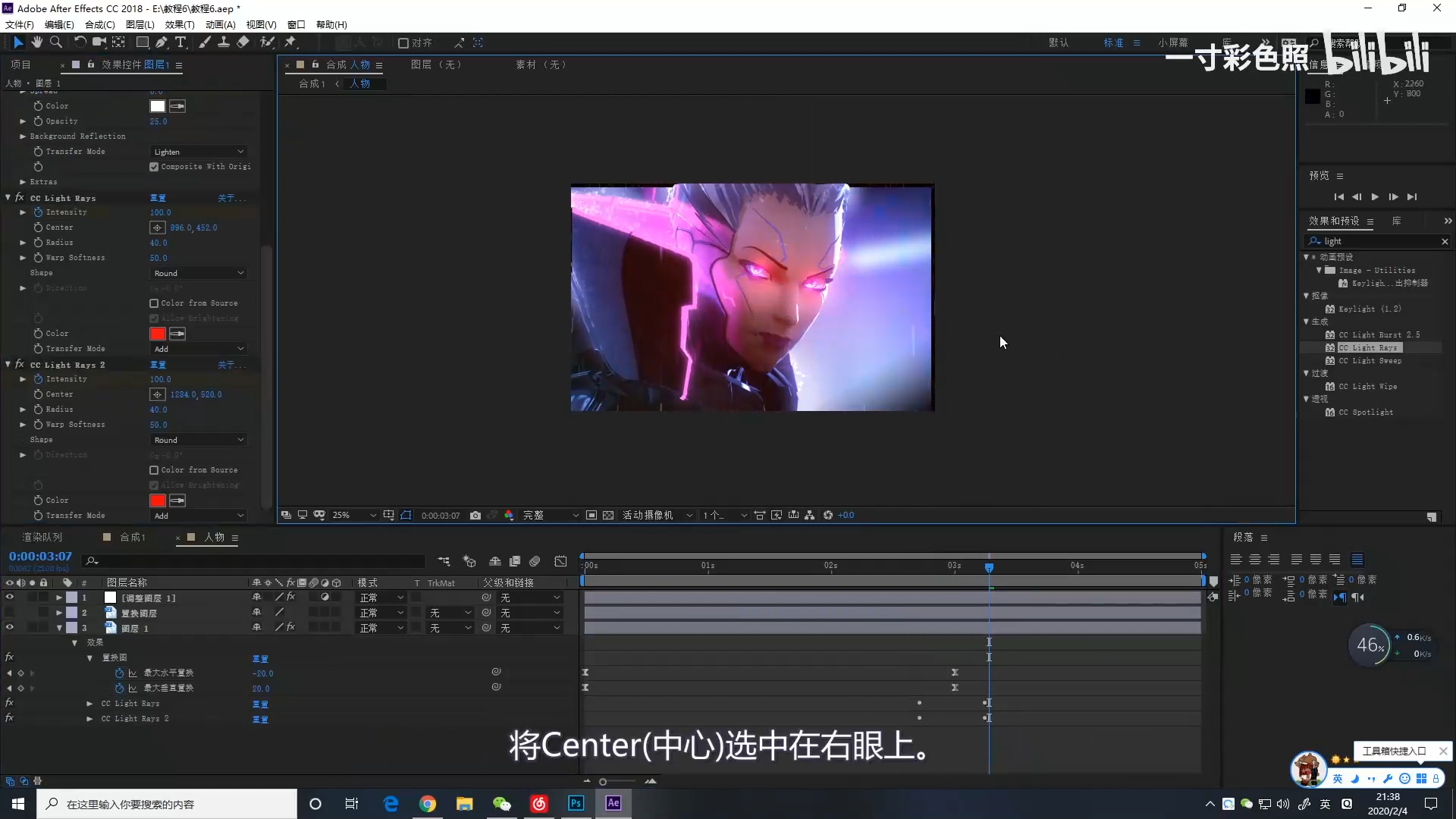
Task: Click eyedropper next to CC Light Rays Color
Action: [x=177, y=334]
